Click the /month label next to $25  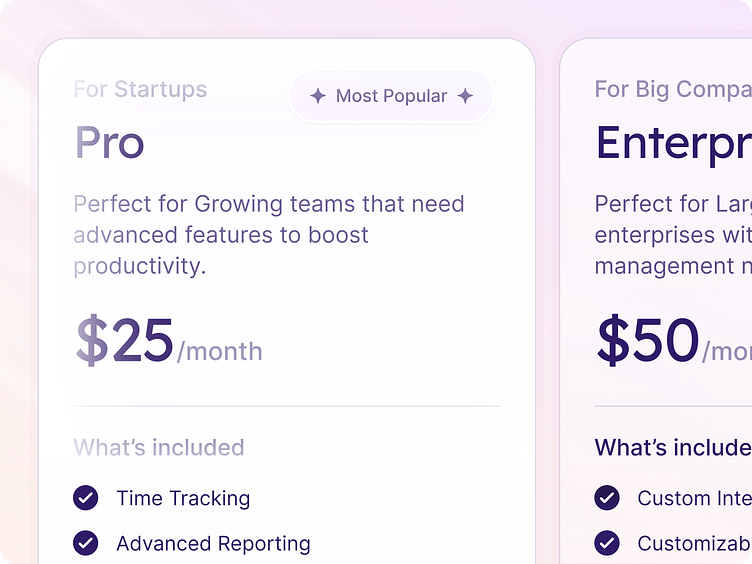pyautogui.click(x=220, y=352)
